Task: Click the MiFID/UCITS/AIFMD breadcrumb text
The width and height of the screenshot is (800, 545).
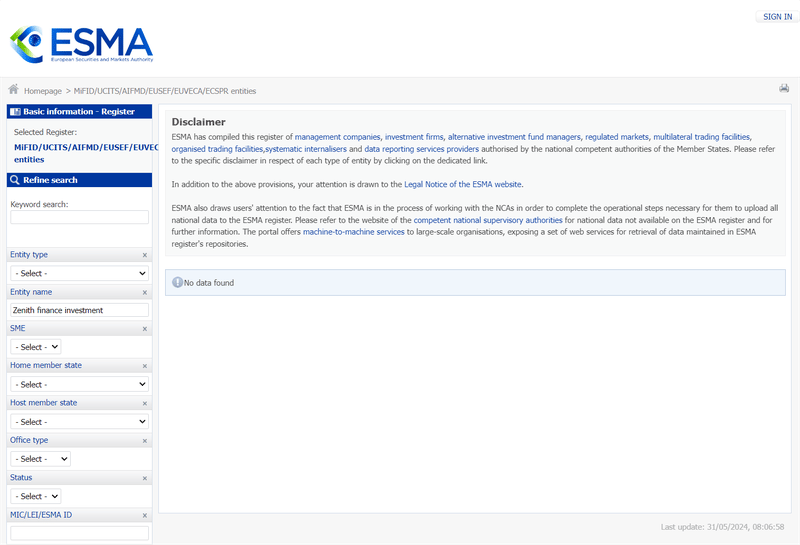Action: (x=165, y=91)
